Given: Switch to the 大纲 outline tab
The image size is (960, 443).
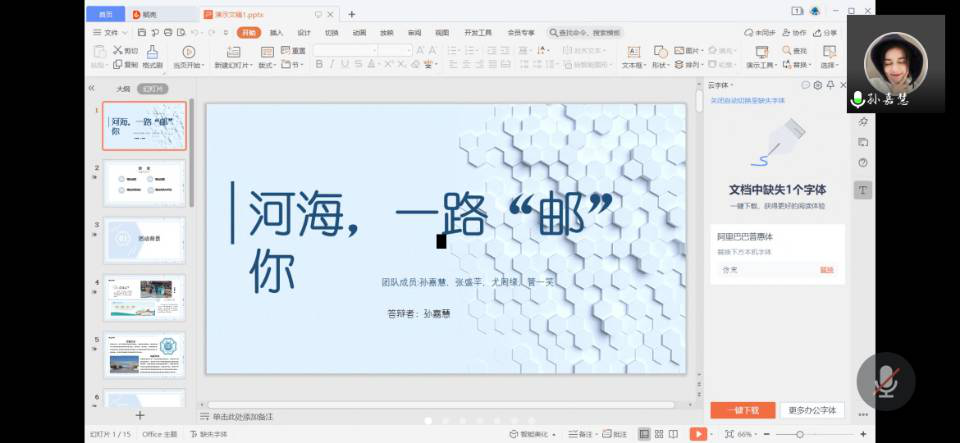Looking at the screenshot, I should tap(123, 88).
